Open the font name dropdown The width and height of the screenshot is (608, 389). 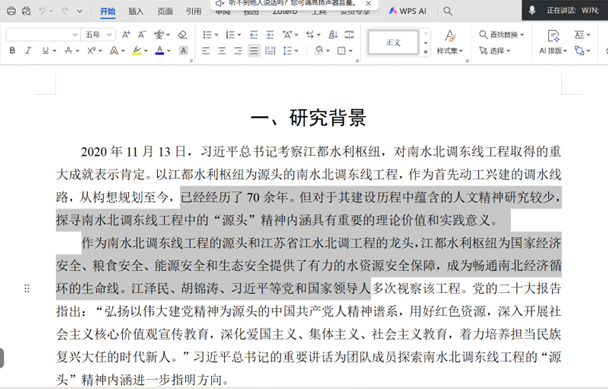click(x=75, y=35)
